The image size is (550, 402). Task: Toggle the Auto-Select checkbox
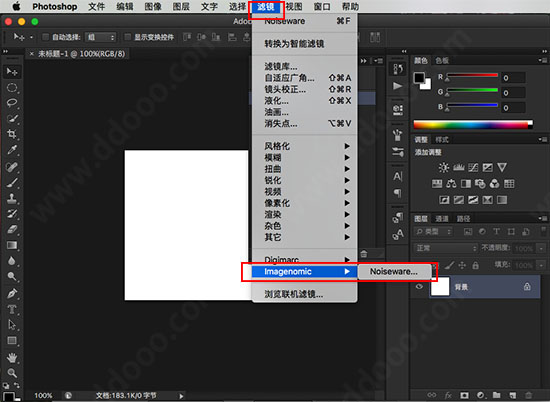tap(45, 37)
